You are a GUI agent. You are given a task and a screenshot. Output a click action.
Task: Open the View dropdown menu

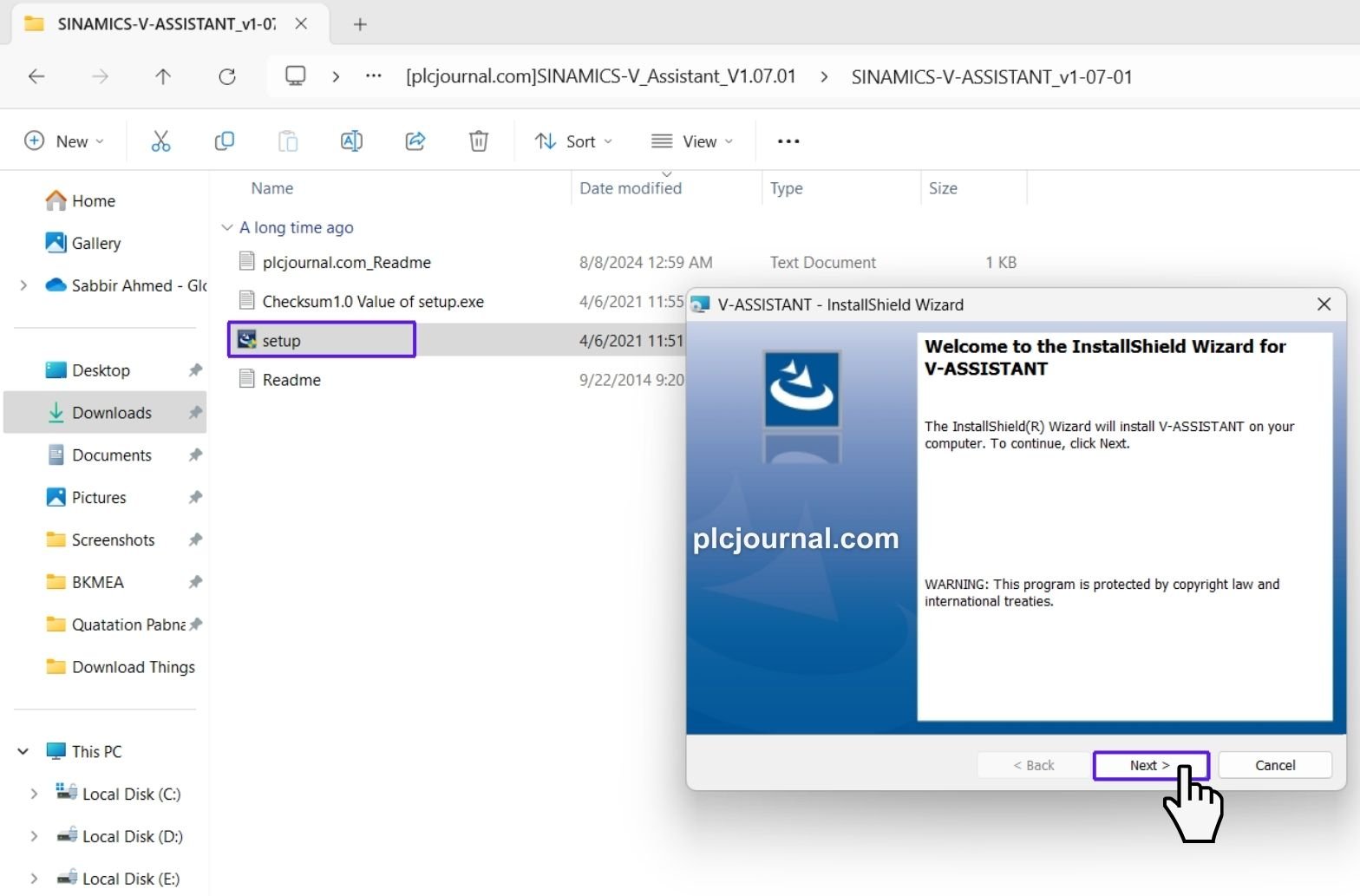[692, 141]
